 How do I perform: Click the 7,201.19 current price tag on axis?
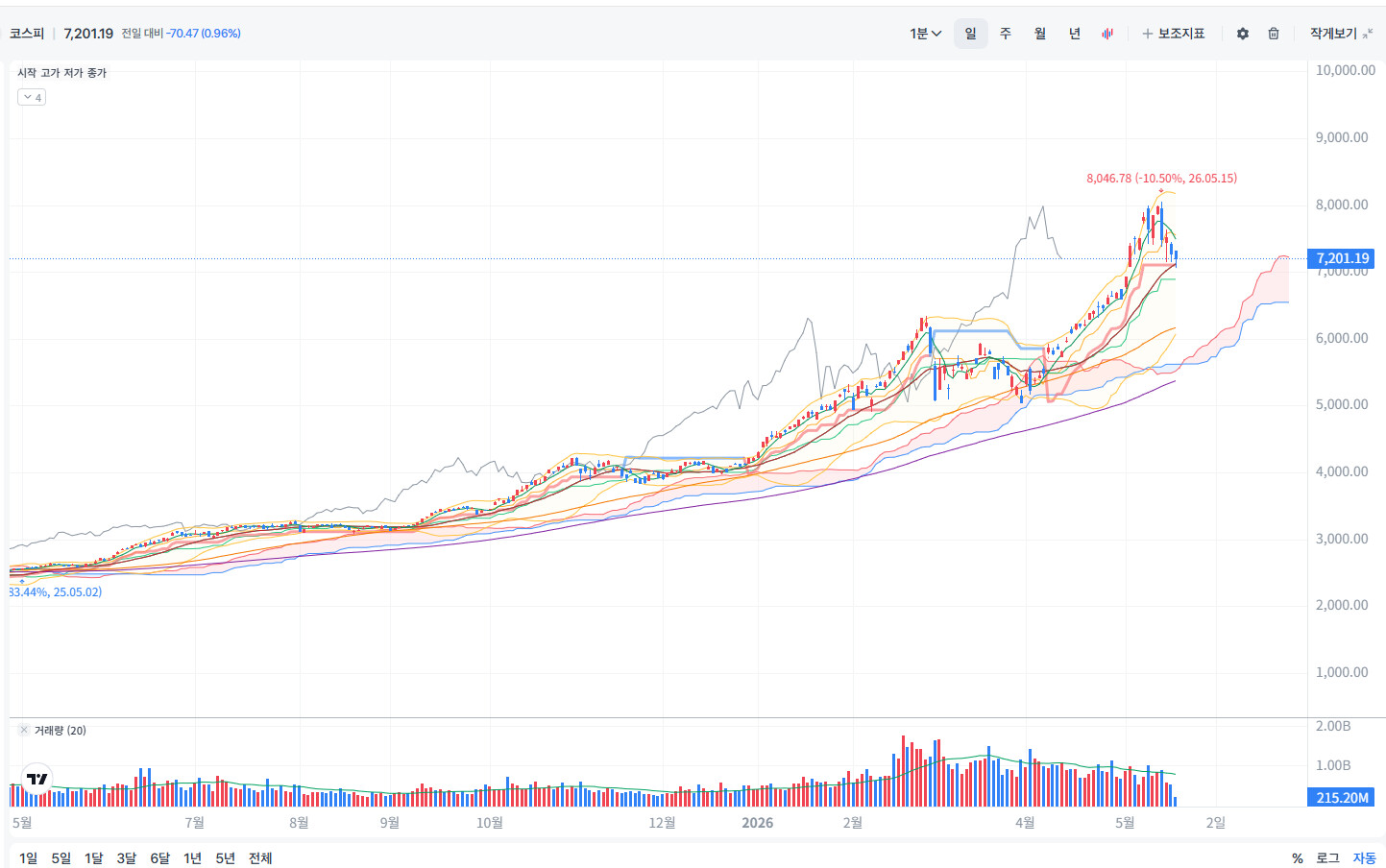[x=1342, y=258]
